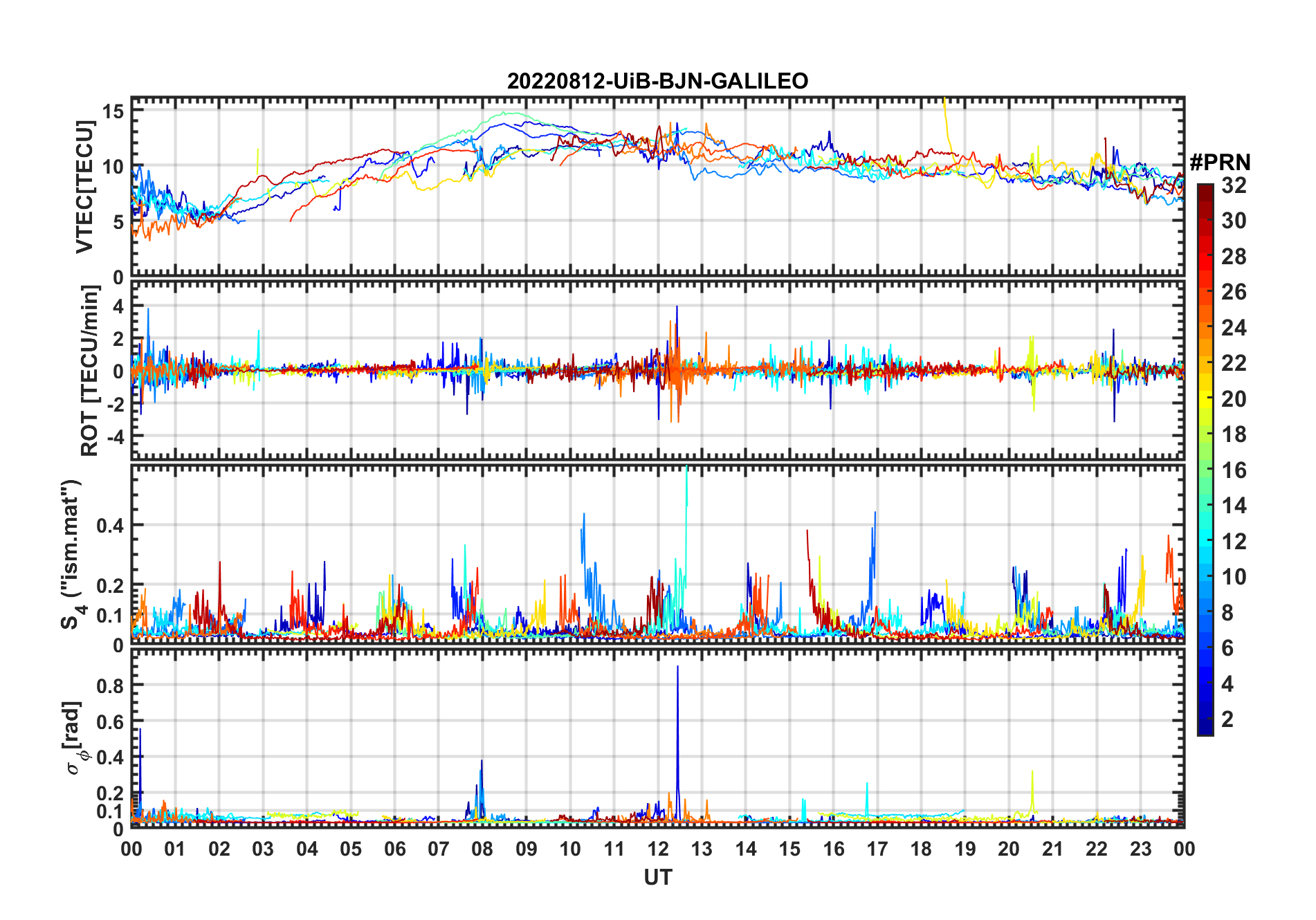Select the ROT [TECU/min] y-axis label
The width and height of the screenshot is (1316, 920).
pyautogui.click(x=90, y=371)
